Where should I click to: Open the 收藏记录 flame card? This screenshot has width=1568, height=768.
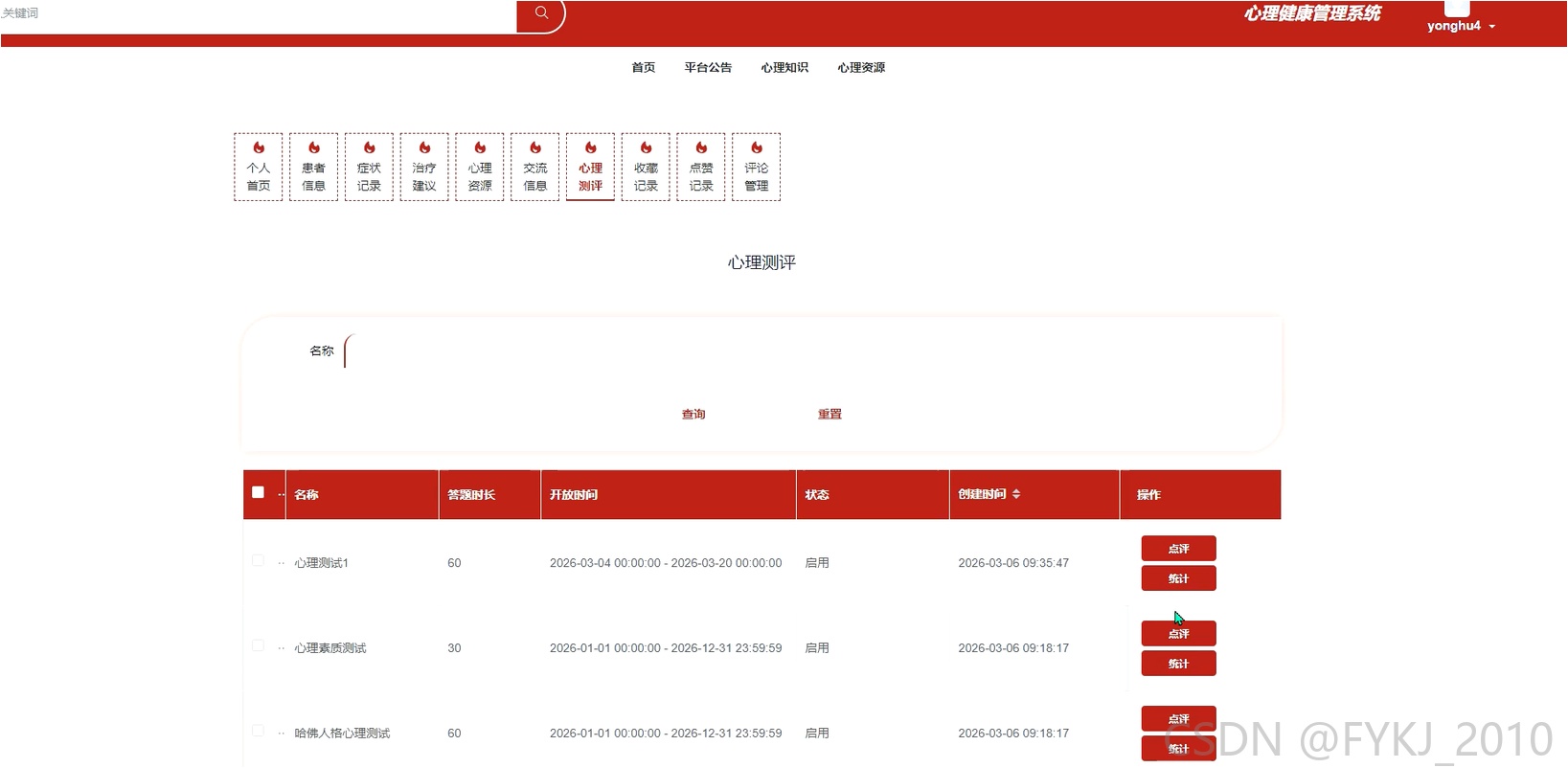click(646, 167)
